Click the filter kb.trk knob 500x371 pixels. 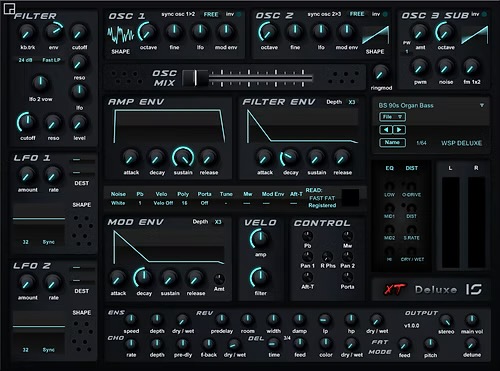[27, 32]
